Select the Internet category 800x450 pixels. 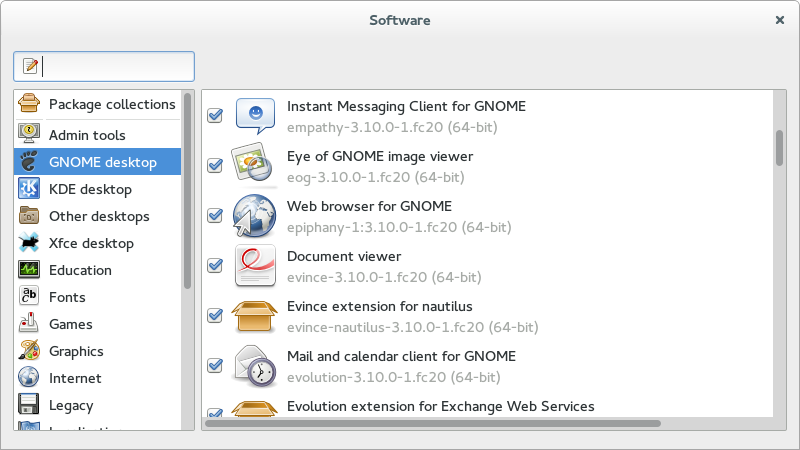(x=75, y=378)
